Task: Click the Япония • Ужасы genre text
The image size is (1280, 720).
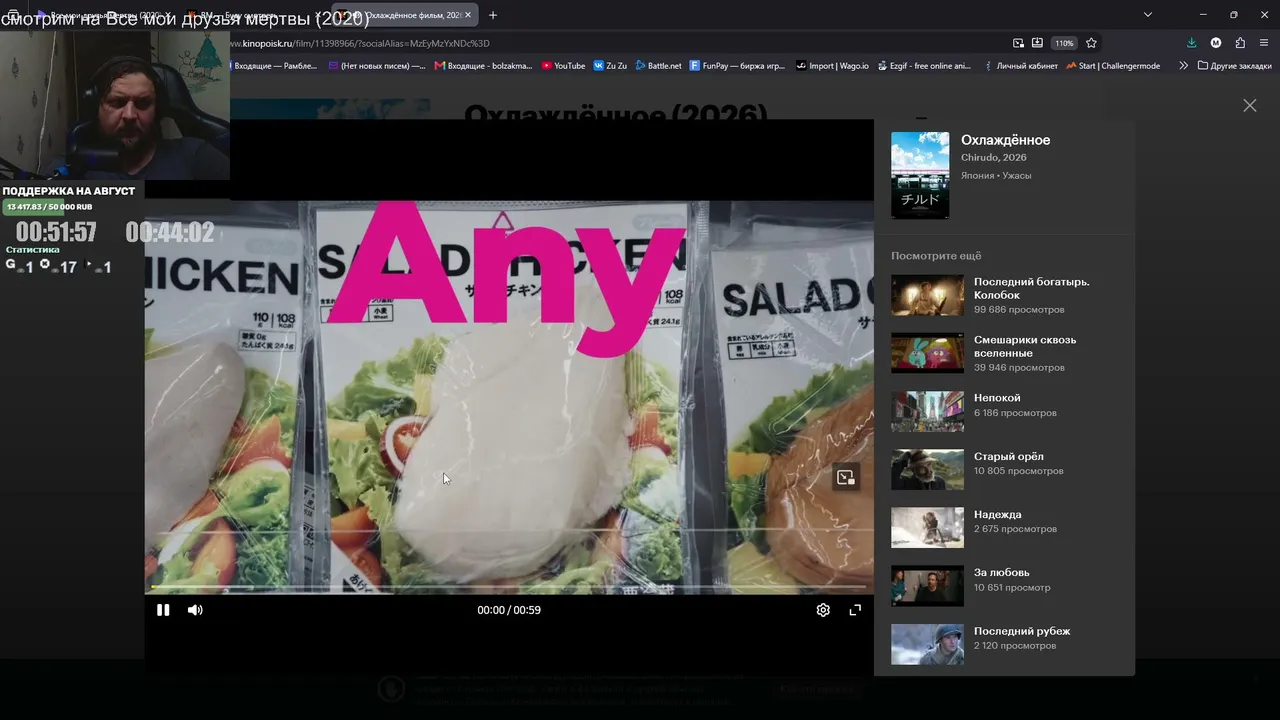Action: [x=996, y=175]
